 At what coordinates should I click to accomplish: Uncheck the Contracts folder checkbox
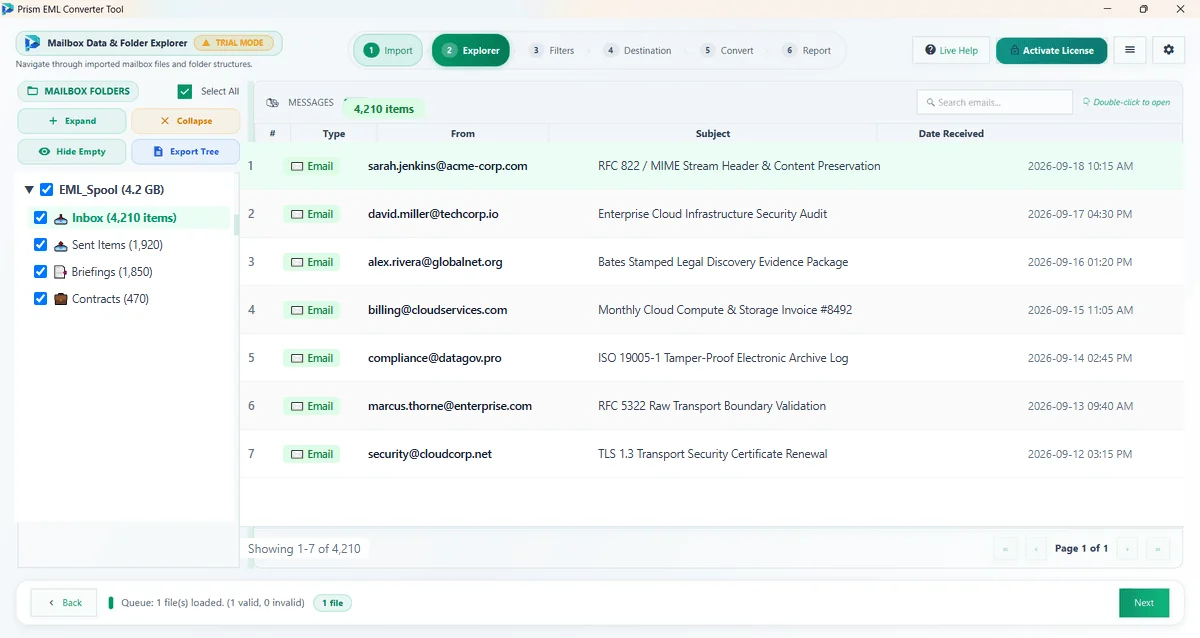(41, 299)
